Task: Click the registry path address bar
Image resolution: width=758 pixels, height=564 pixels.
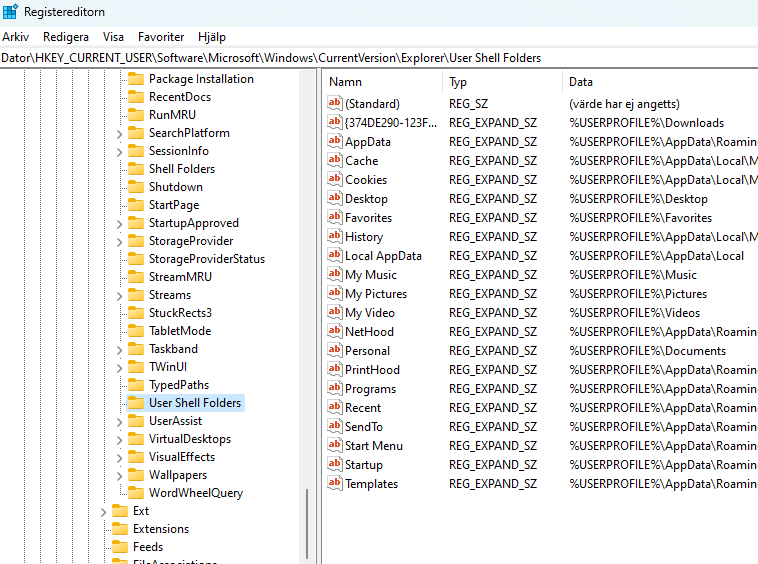Action: pos(379,58)
